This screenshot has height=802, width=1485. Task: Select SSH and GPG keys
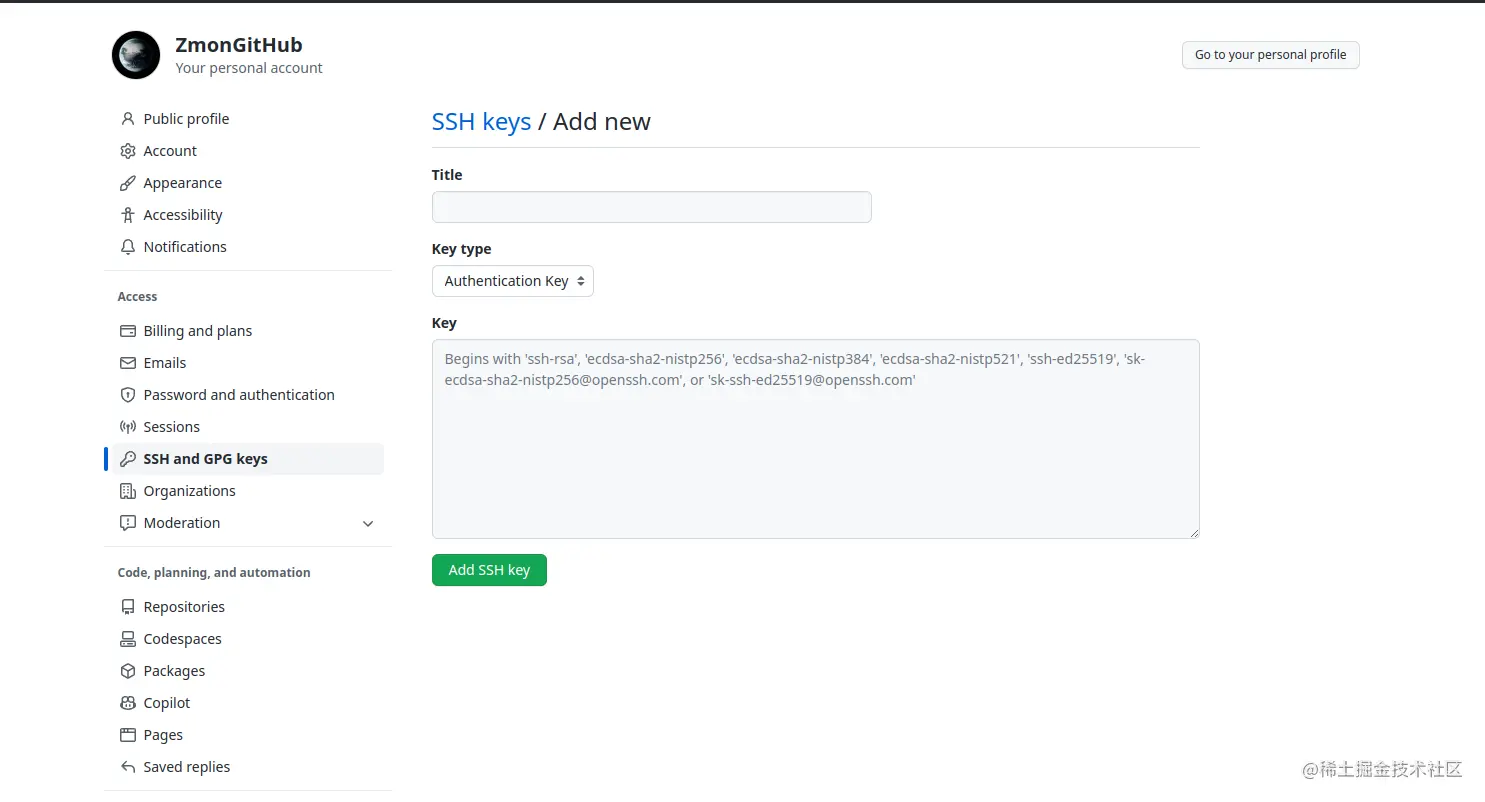[x=248, y=459]
